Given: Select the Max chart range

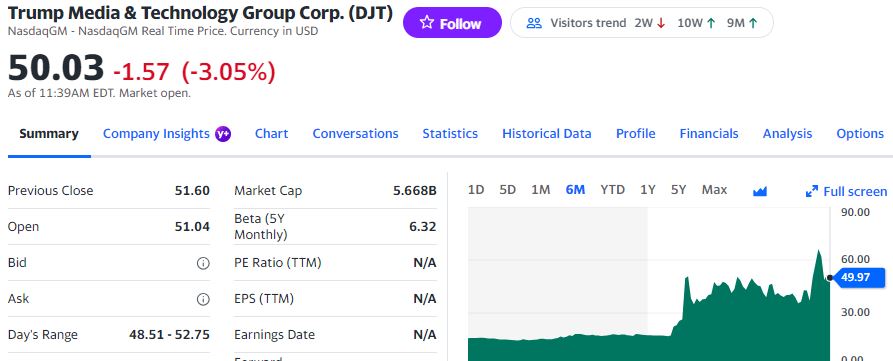Looking at the screenshot, I should [714, 190].
